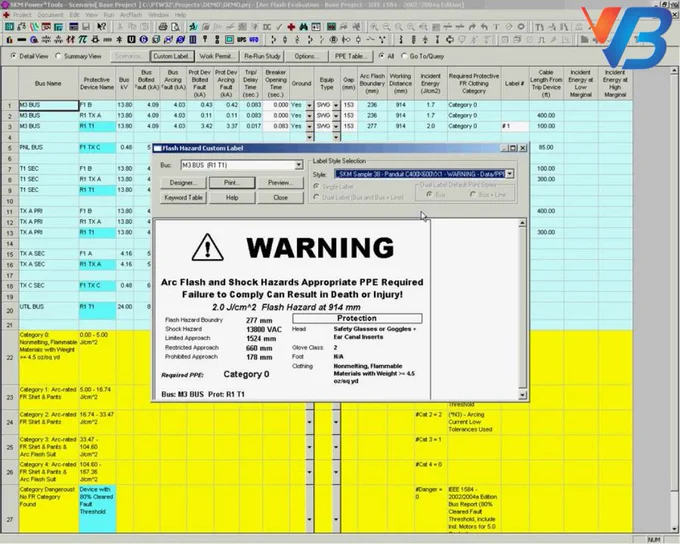Image resolution: width=680 pixels, height=544 pixels.
Task: Select the green pi equivalent icon
Action: [82, 40]
